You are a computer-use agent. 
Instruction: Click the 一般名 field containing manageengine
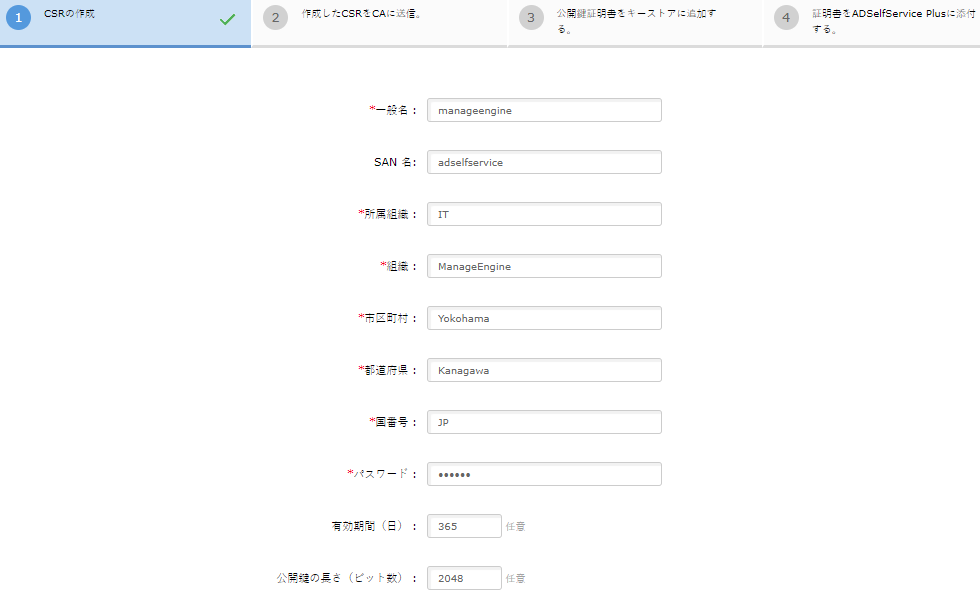[544, 110]
